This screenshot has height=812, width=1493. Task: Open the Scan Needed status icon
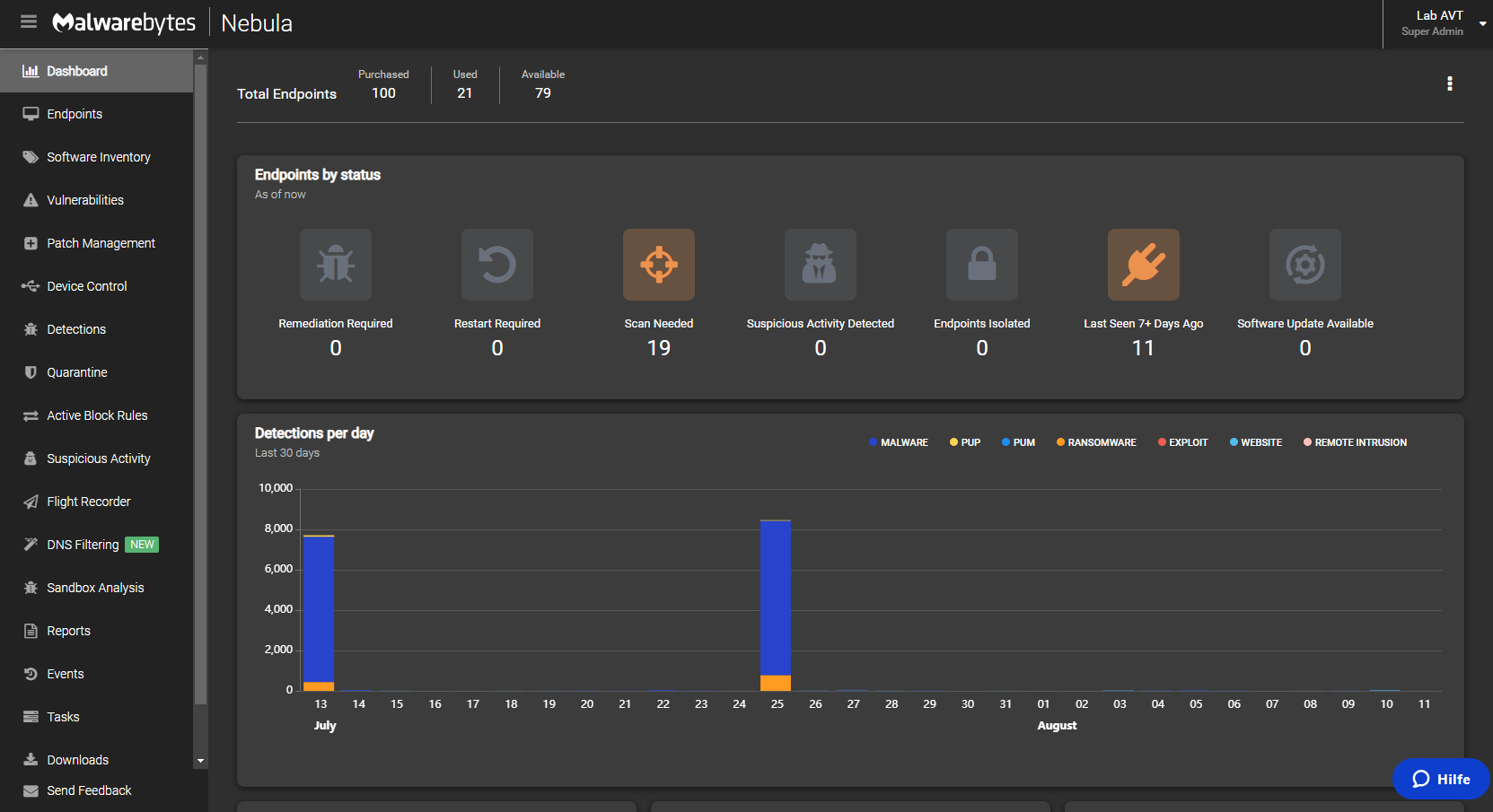click(658, 265)
